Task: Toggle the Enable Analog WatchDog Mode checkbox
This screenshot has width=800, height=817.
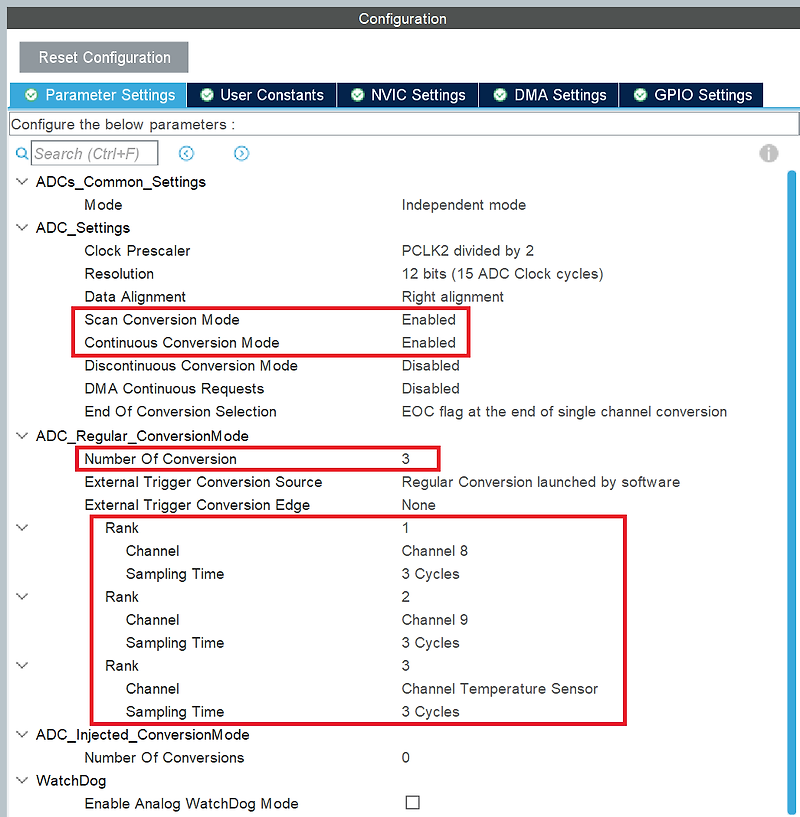Action: click(412, 803)
